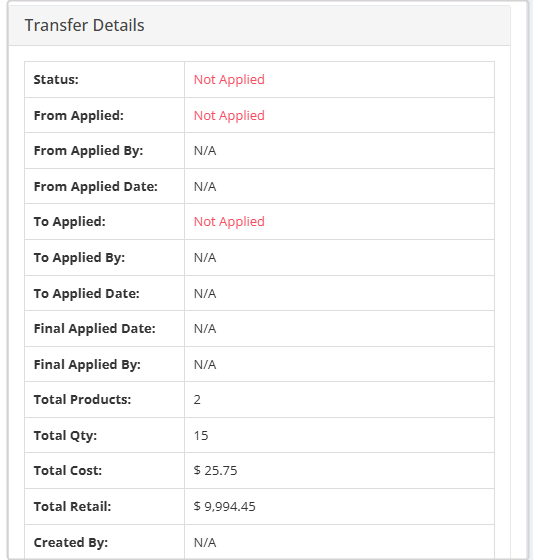Click the Total Qty value 15
The width and height of the screenshot is (533, 560).
click(x=201, y=435)
